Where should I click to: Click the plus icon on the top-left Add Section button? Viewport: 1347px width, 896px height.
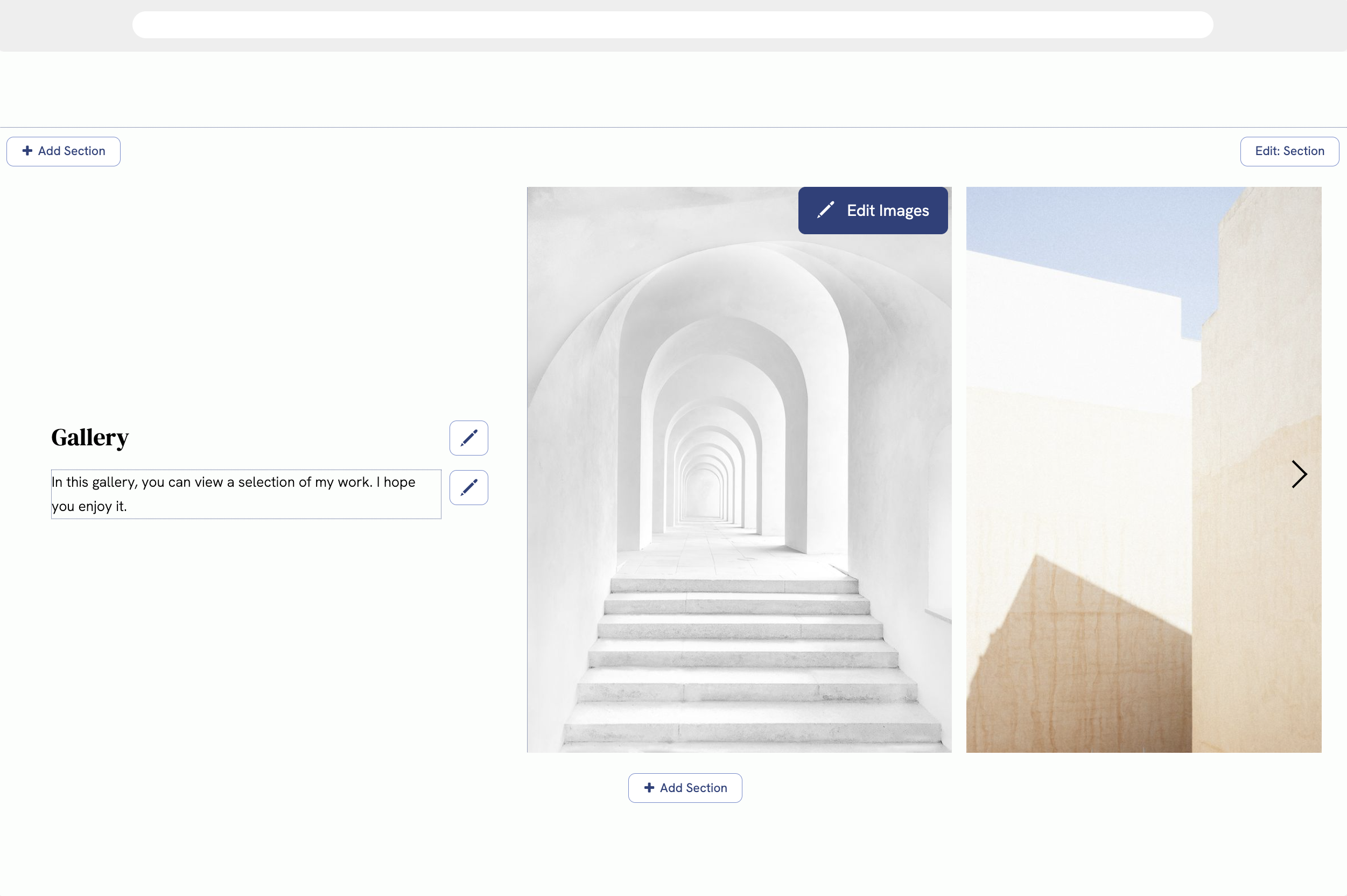pyautogui.click(x=27, y=151)
